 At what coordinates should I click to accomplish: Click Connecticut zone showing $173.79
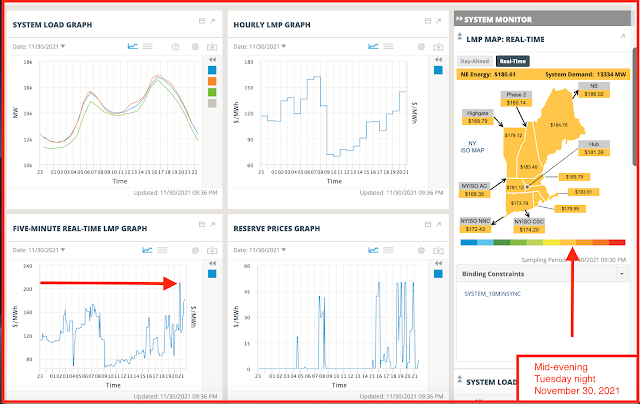520,203
